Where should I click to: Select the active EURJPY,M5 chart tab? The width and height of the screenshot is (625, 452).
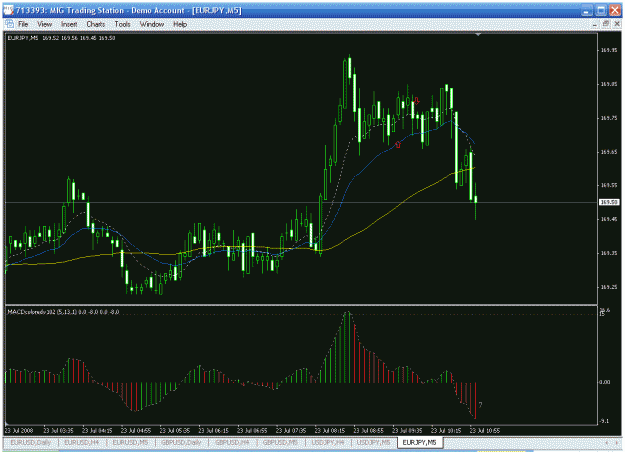pos(419,442)
